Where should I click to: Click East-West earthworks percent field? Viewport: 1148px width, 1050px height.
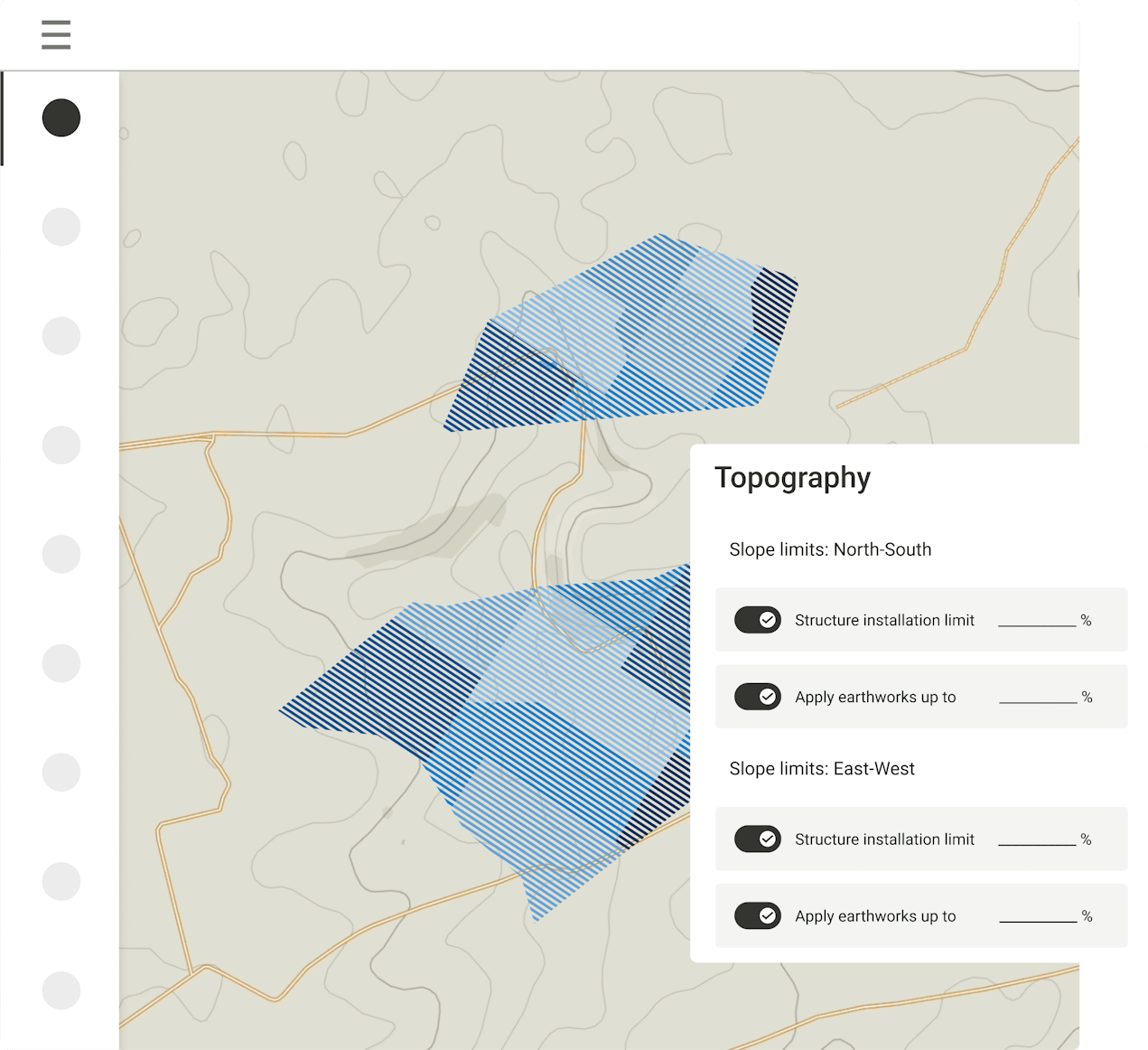[1038, 915]
